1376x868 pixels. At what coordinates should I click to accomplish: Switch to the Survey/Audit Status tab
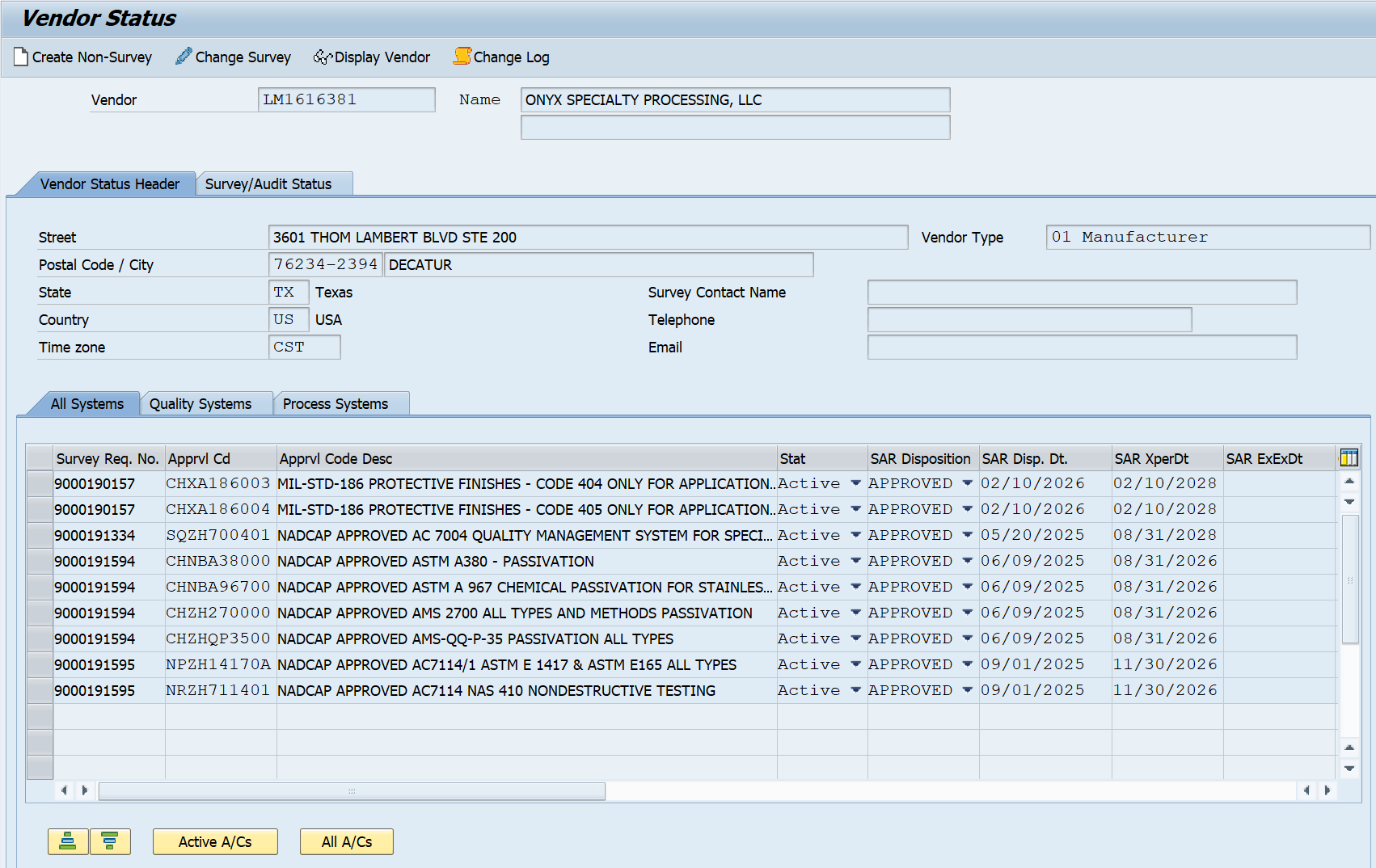pyautogui.click(x=268, y=184)
